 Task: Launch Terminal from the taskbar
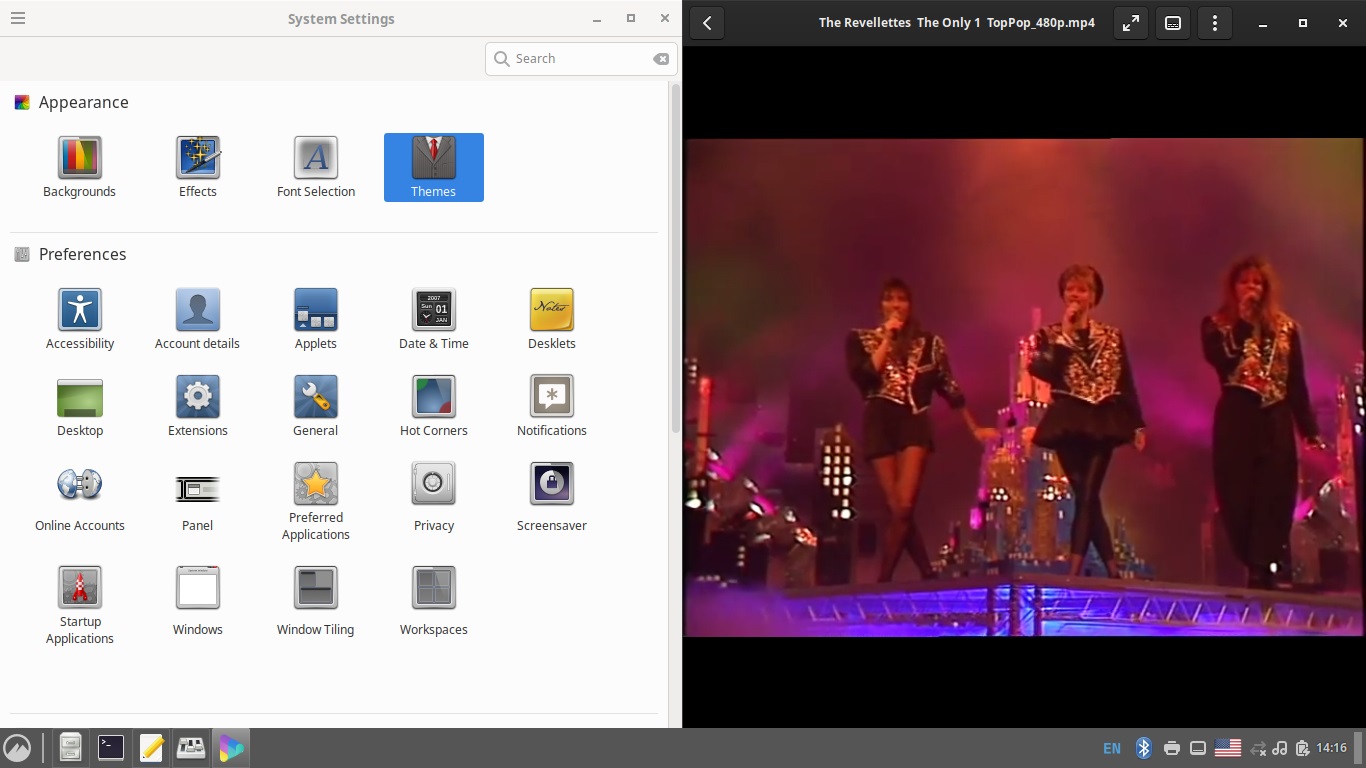point(111,748)
